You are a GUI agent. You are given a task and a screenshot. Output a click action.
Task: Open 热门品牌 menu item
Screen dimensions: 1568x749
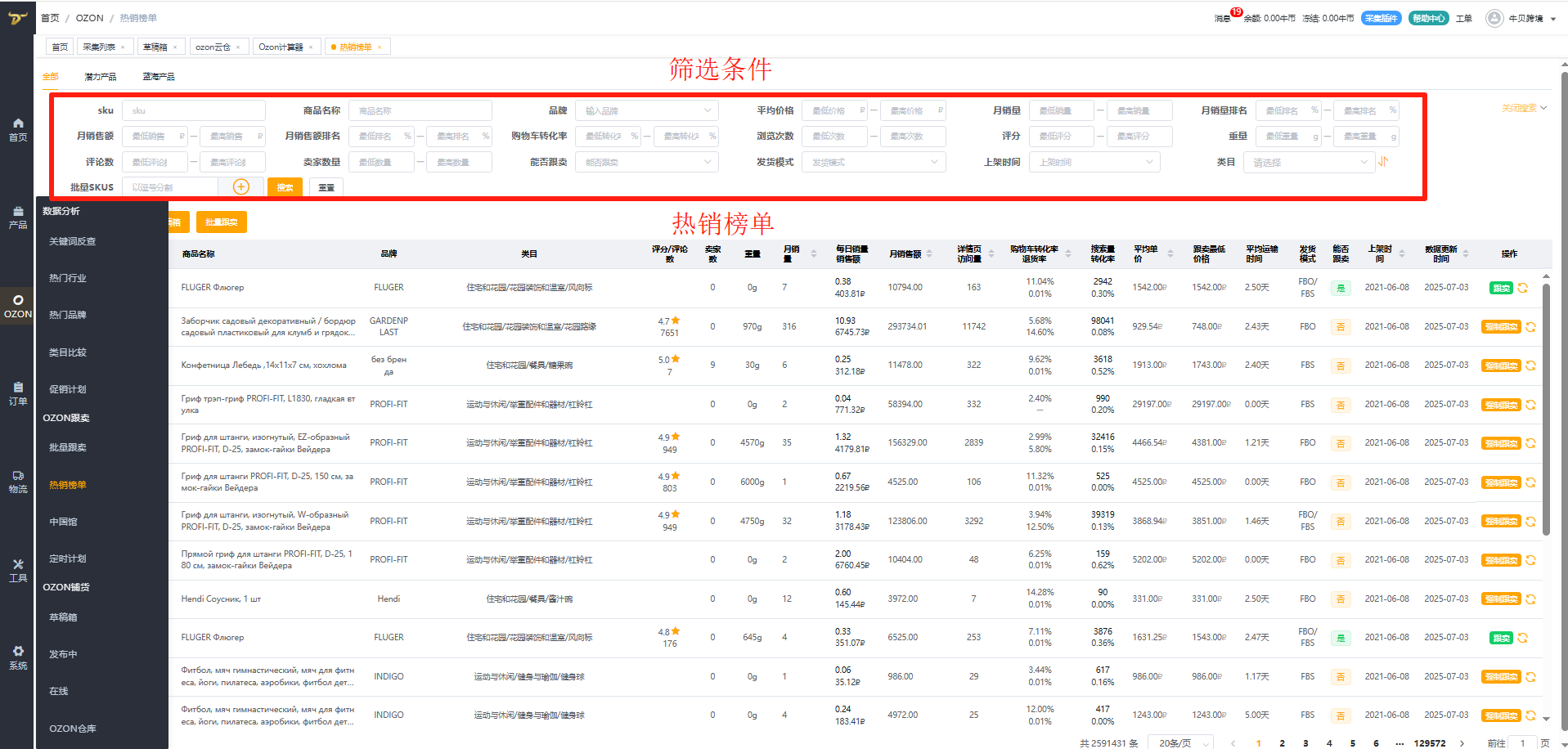[68, 315]
